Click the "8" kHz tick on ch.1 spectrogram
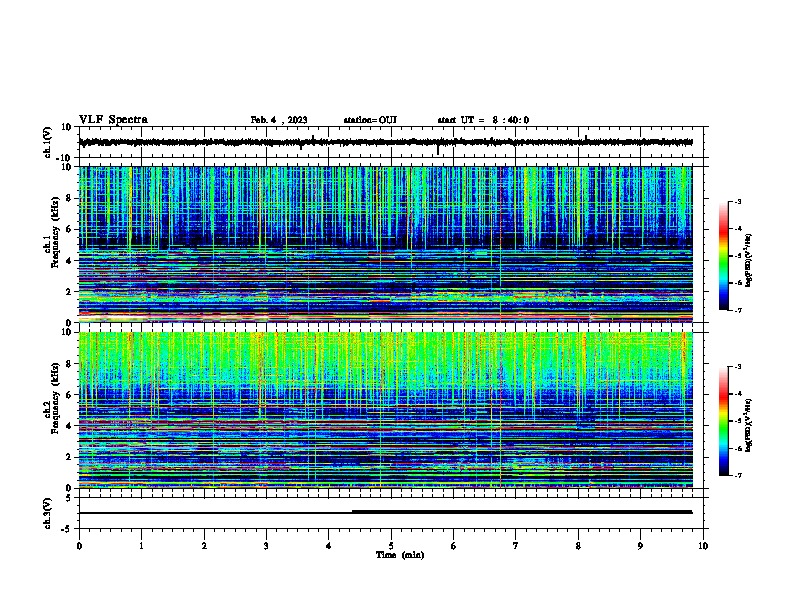This screenshot has height=612, width=792. pos(70,198)
